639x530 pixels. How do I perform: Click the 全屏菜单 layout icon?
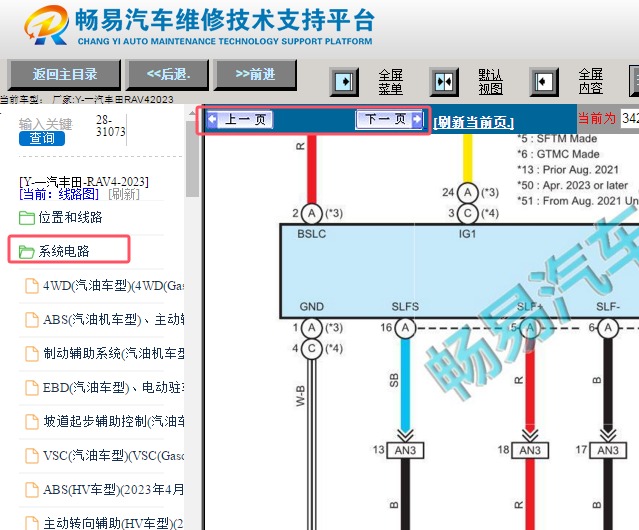tap(344, 82)
